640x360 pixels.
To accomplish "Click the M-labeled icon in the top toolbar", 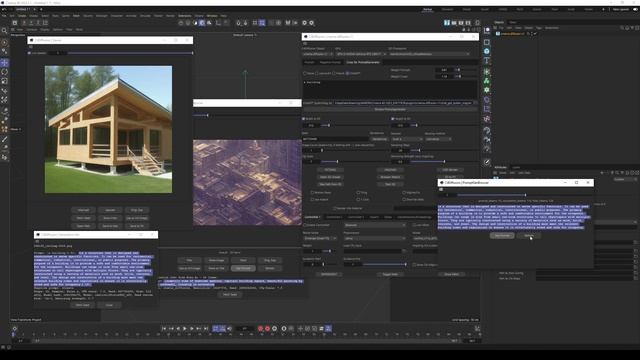I will click(288, 23).
